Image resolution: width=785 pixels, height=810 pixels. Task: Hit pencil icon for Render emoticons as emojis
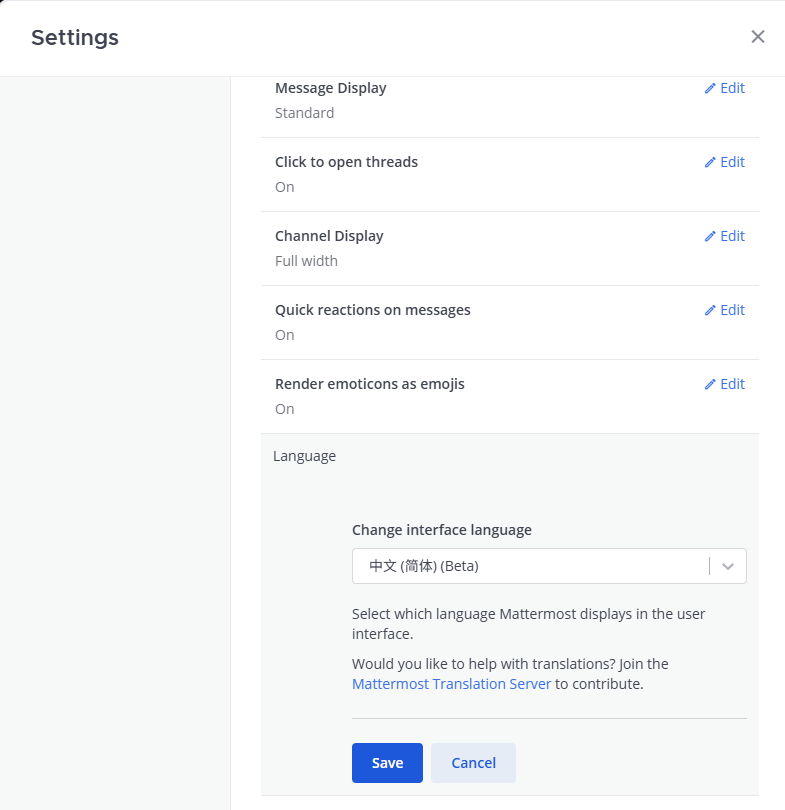tap(710, 384)
